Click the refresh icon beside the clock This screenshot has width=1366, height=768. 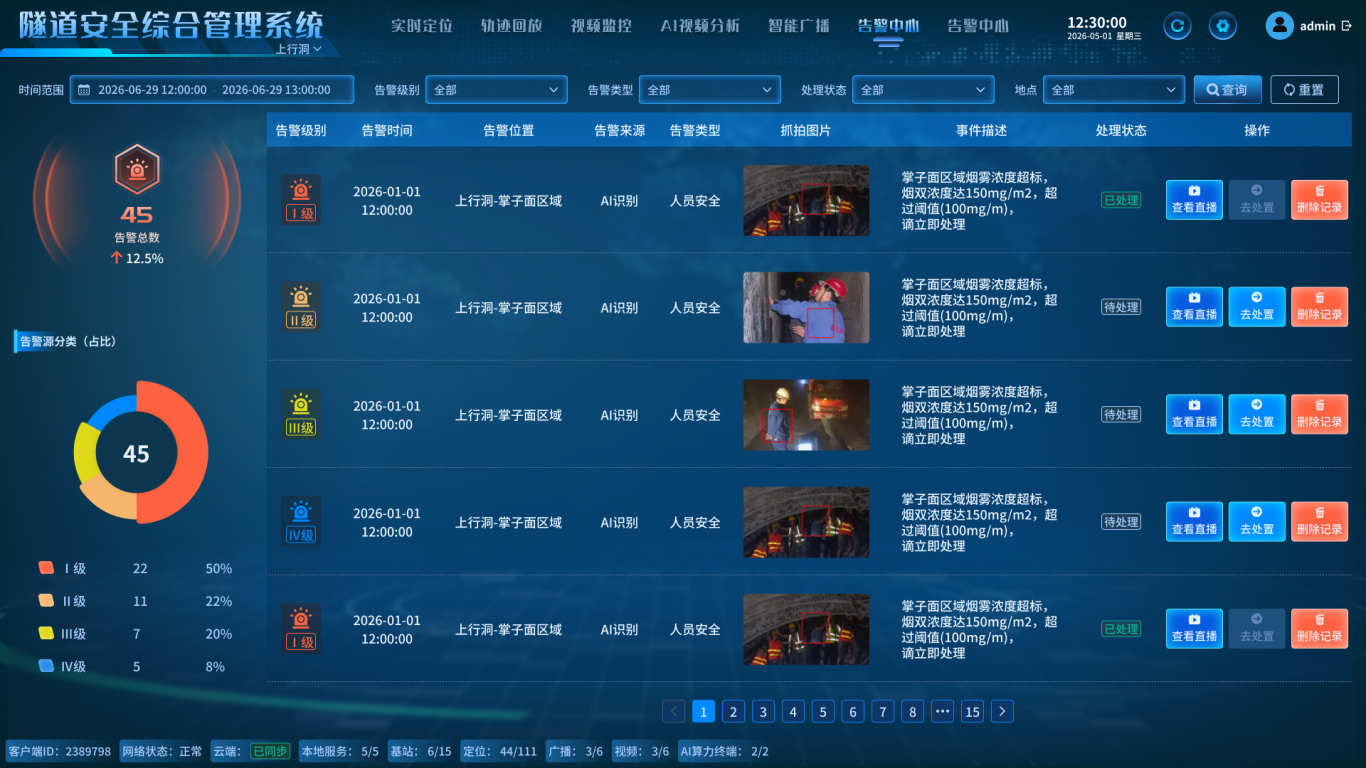coord(1177,26)
